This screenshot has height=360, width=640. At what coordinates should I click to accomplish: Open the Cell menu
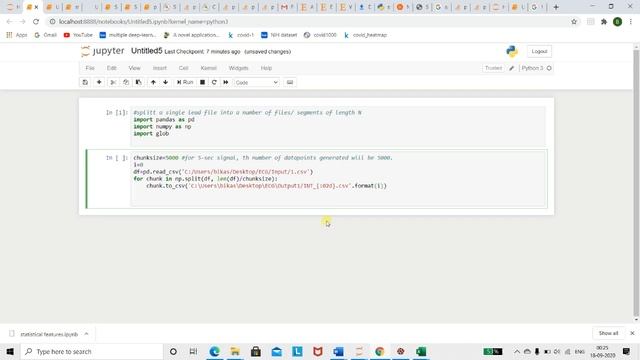[183, 68]
